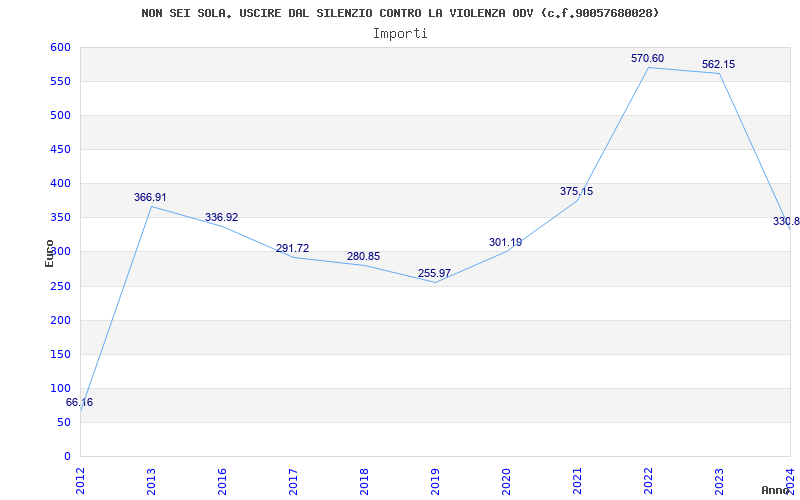800x500 pixels.
Task: Click the 0 y-axis tick label
Action: click(67, 456)
